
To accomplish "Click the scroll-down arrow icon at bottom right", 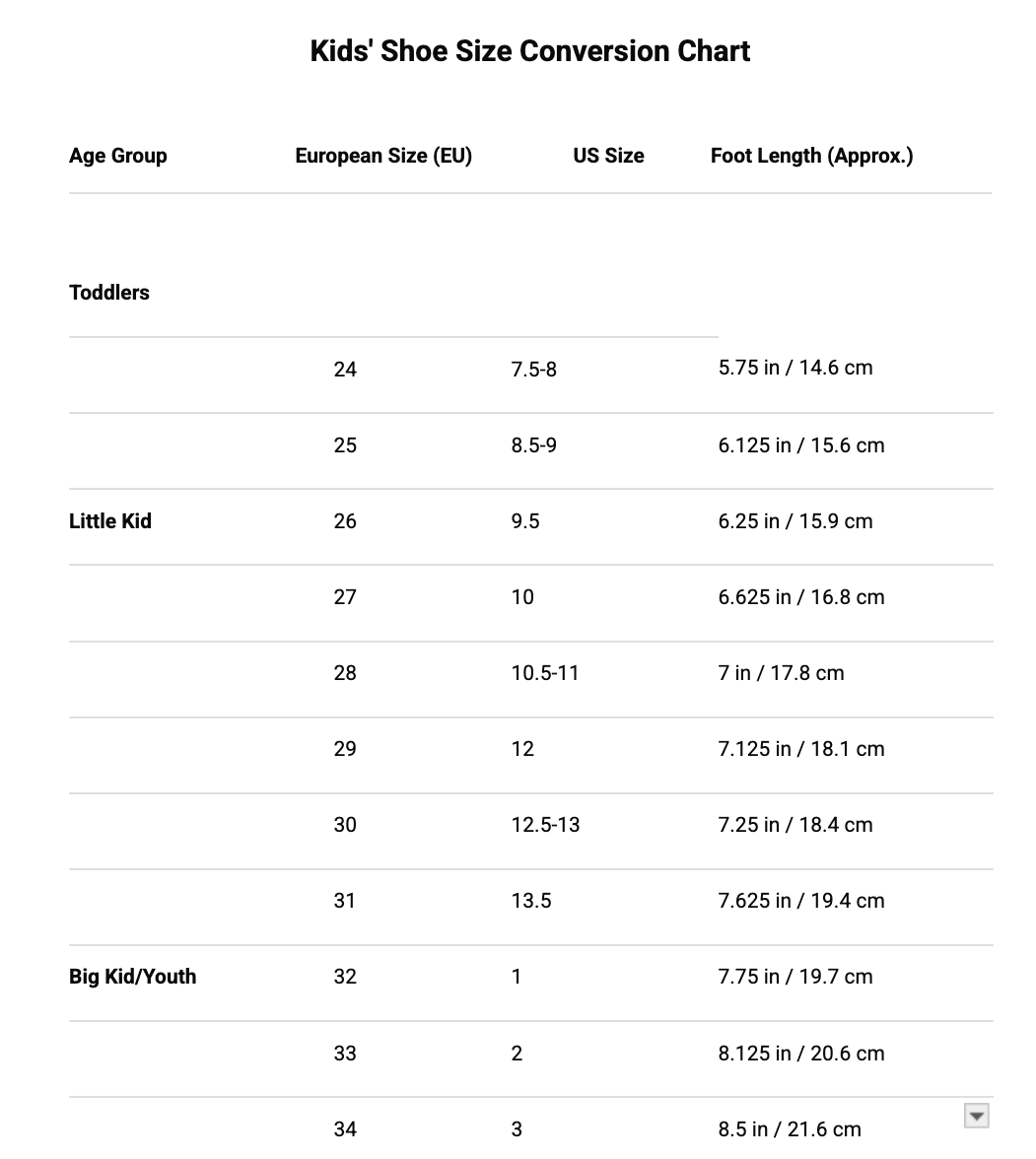I will click(976, 1116).
